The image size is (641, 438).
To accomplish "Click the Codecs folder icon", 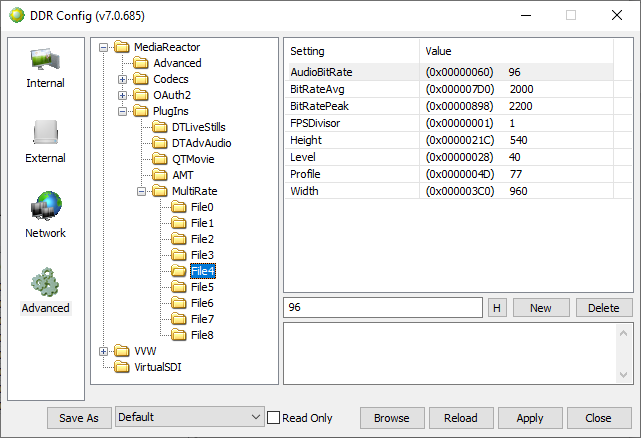I will (x=141, y=79).
